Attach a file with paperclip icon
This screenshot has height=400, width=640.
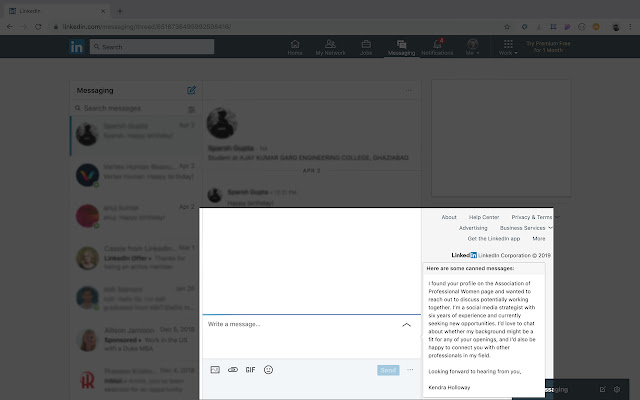tap(233, 370)
